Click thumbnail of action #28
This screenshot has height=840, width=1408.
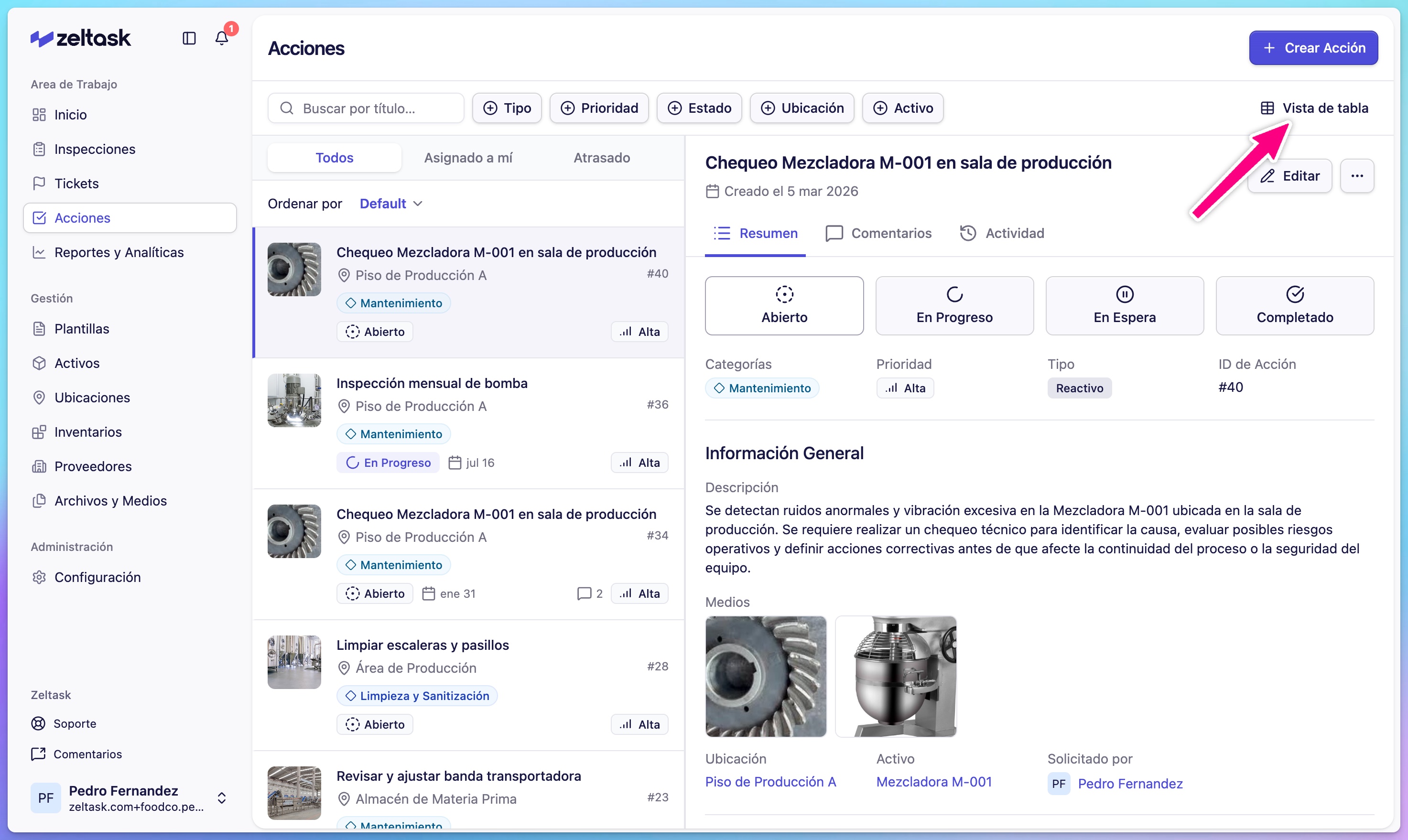point(294,662)
